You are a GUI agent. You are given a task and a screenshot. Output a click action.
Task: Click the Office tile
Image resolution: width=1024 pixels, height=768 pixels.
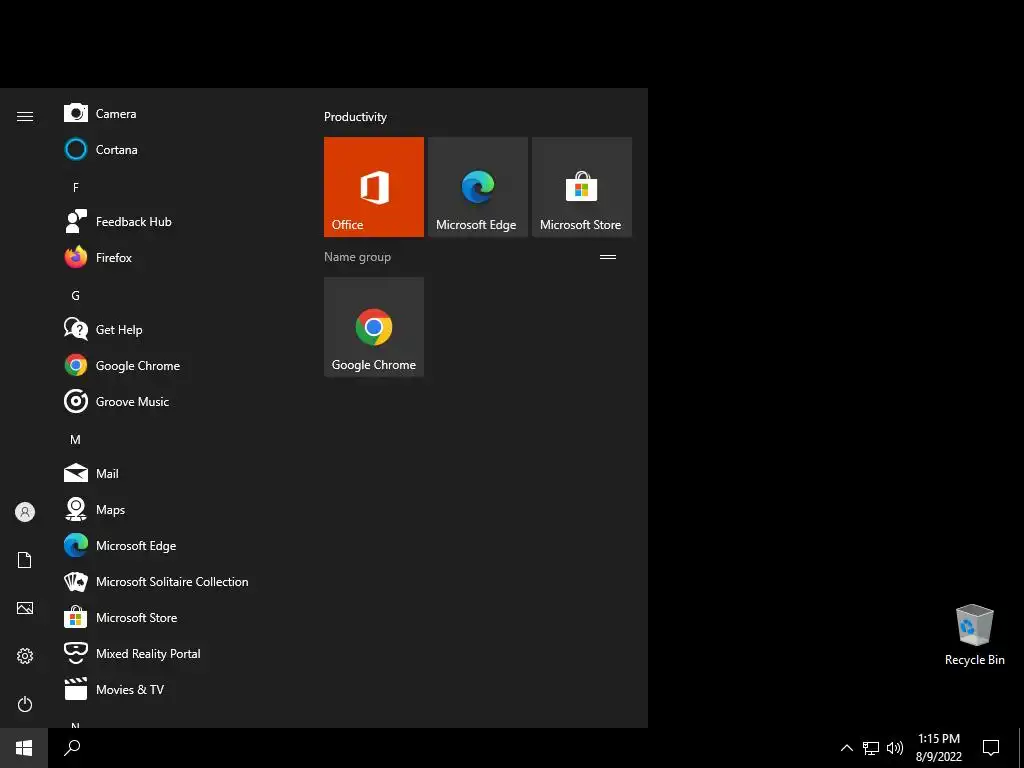374,187
